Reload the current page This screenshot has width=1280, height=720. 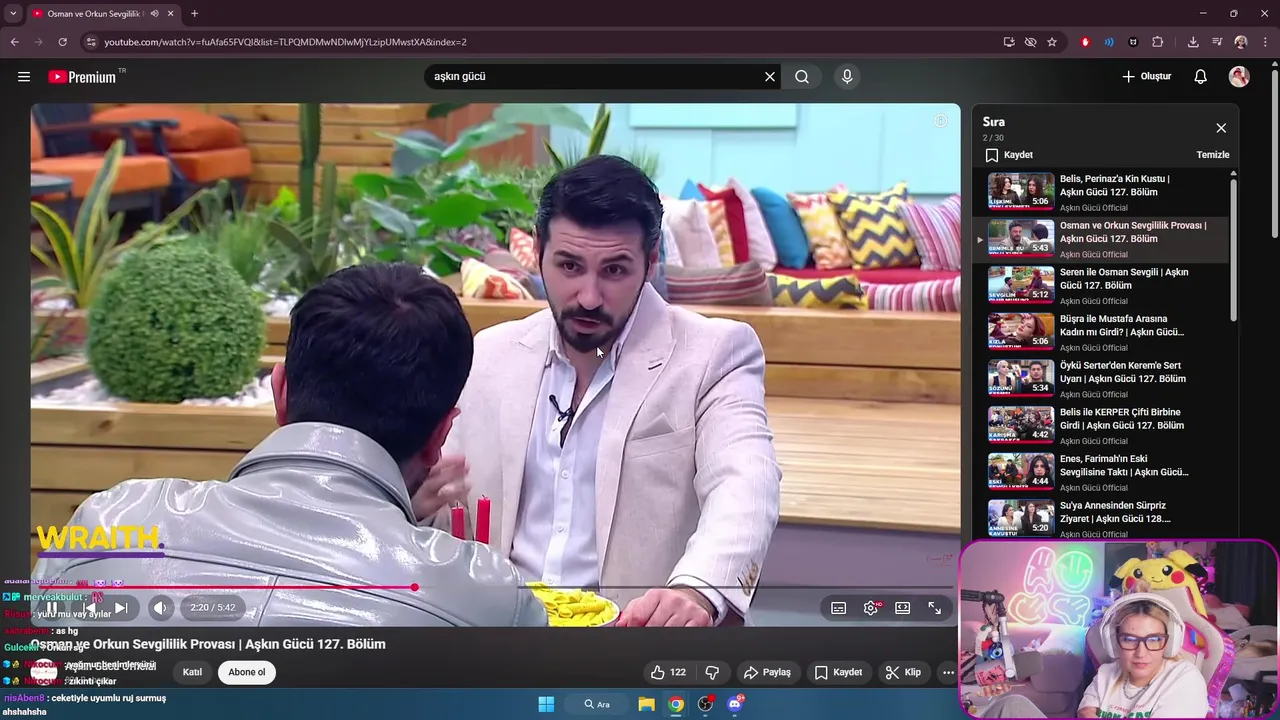pyautogui.click(x=62, y=42)
